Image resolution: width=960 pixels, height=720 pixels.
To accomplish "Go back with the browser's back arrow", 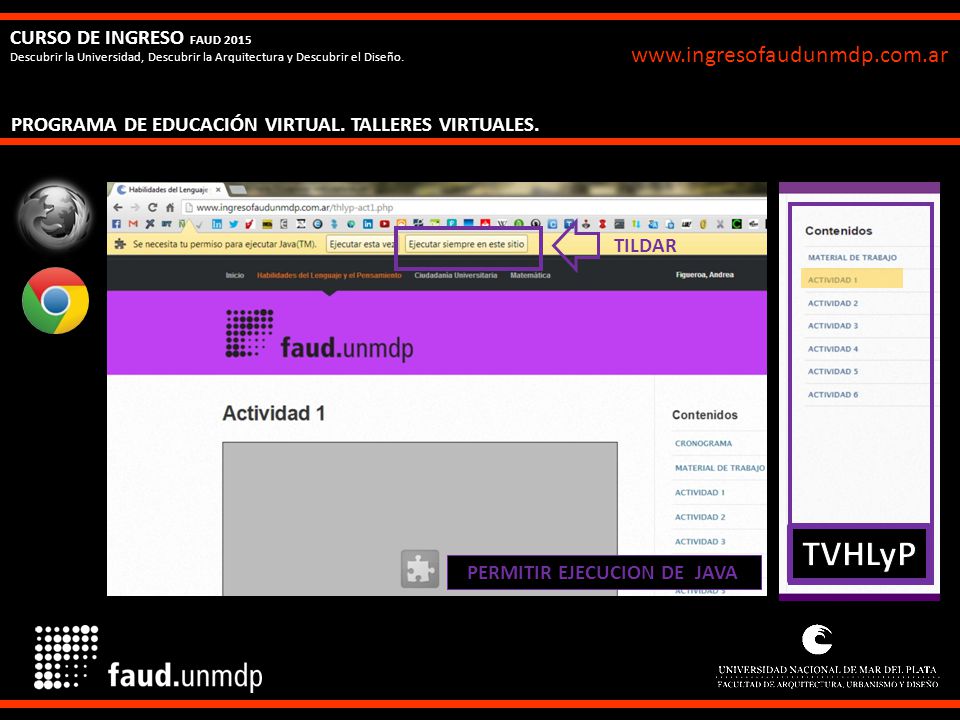I will coord(118,208).
